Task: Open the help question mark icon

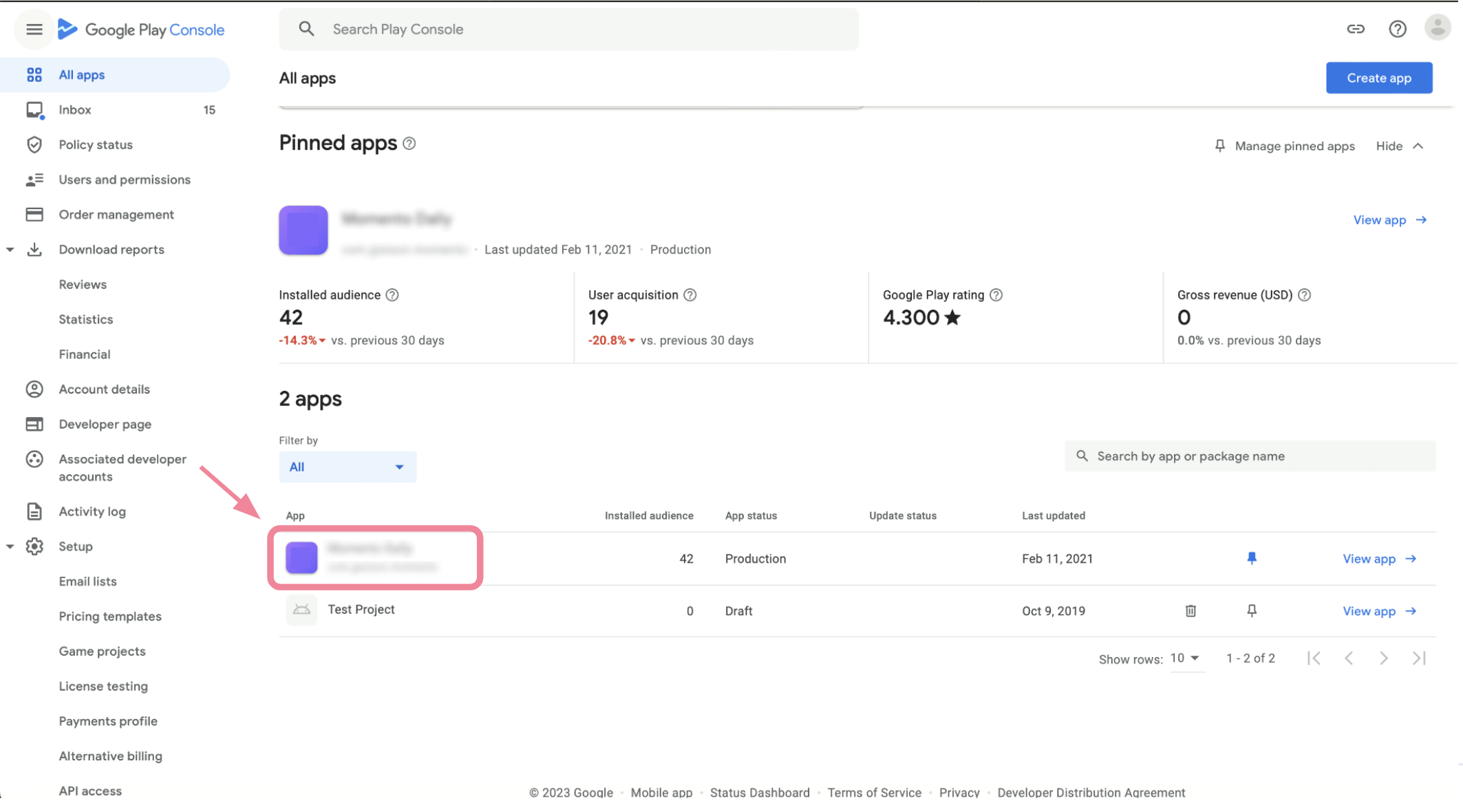Action: coord(1397,29)
